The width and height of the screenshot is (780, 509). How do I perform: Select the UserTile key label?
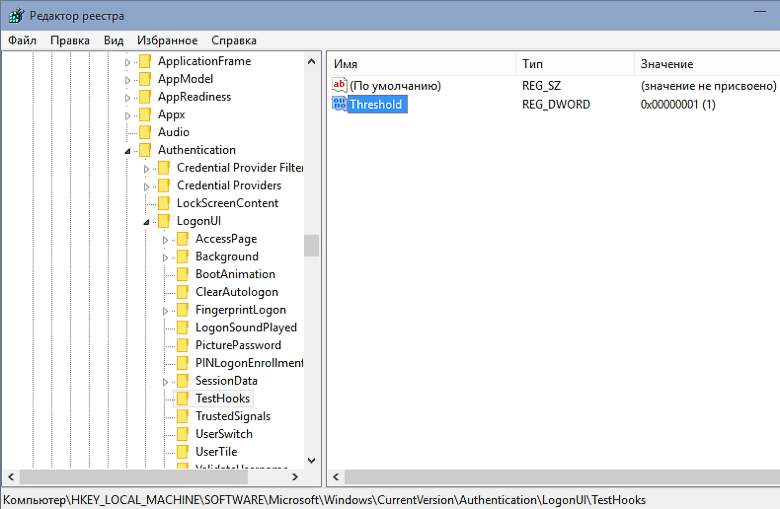pos(216,452)
